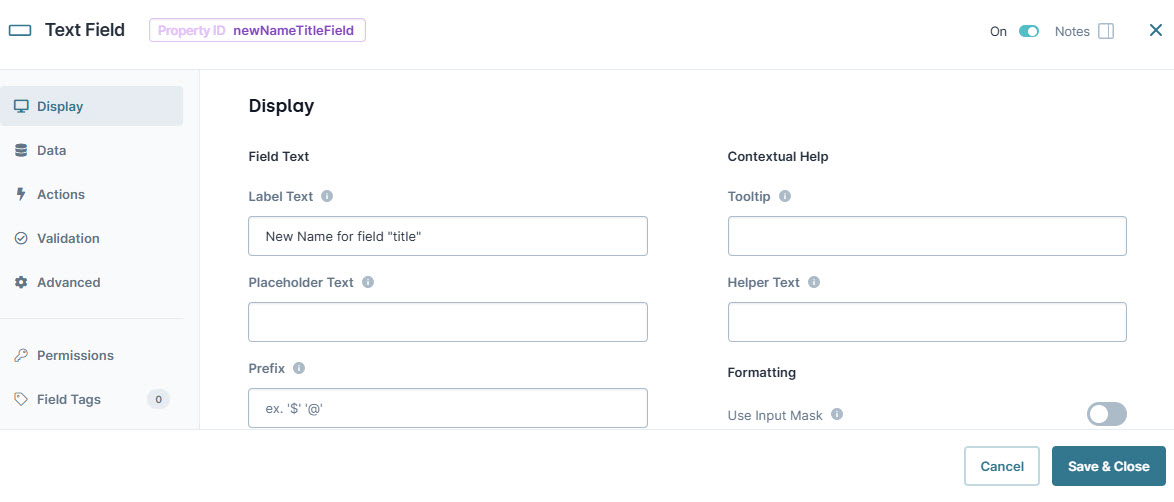Open the Notes panel icon
Viewport: 1174px width, 502px height.
tap(1106, 31)
